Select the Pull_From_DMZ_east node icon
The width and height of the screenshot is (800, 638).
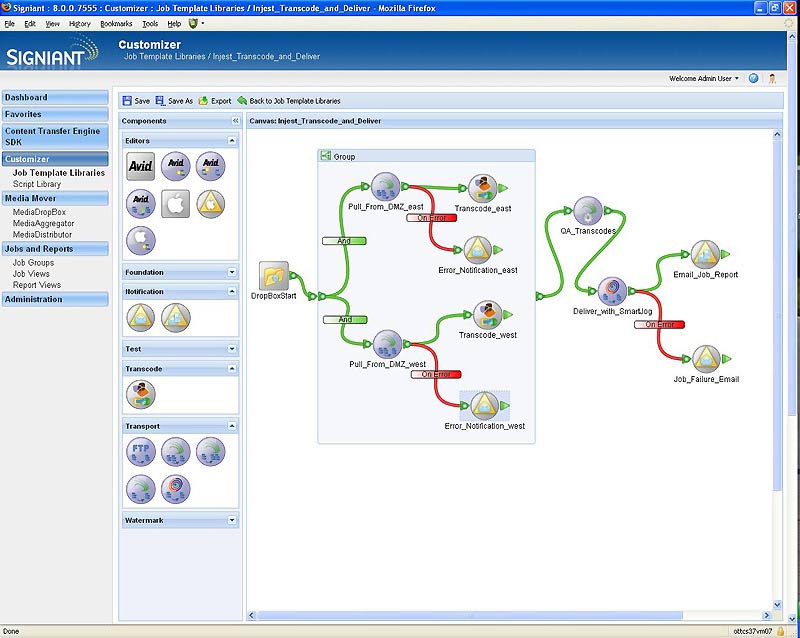(386, 187)
